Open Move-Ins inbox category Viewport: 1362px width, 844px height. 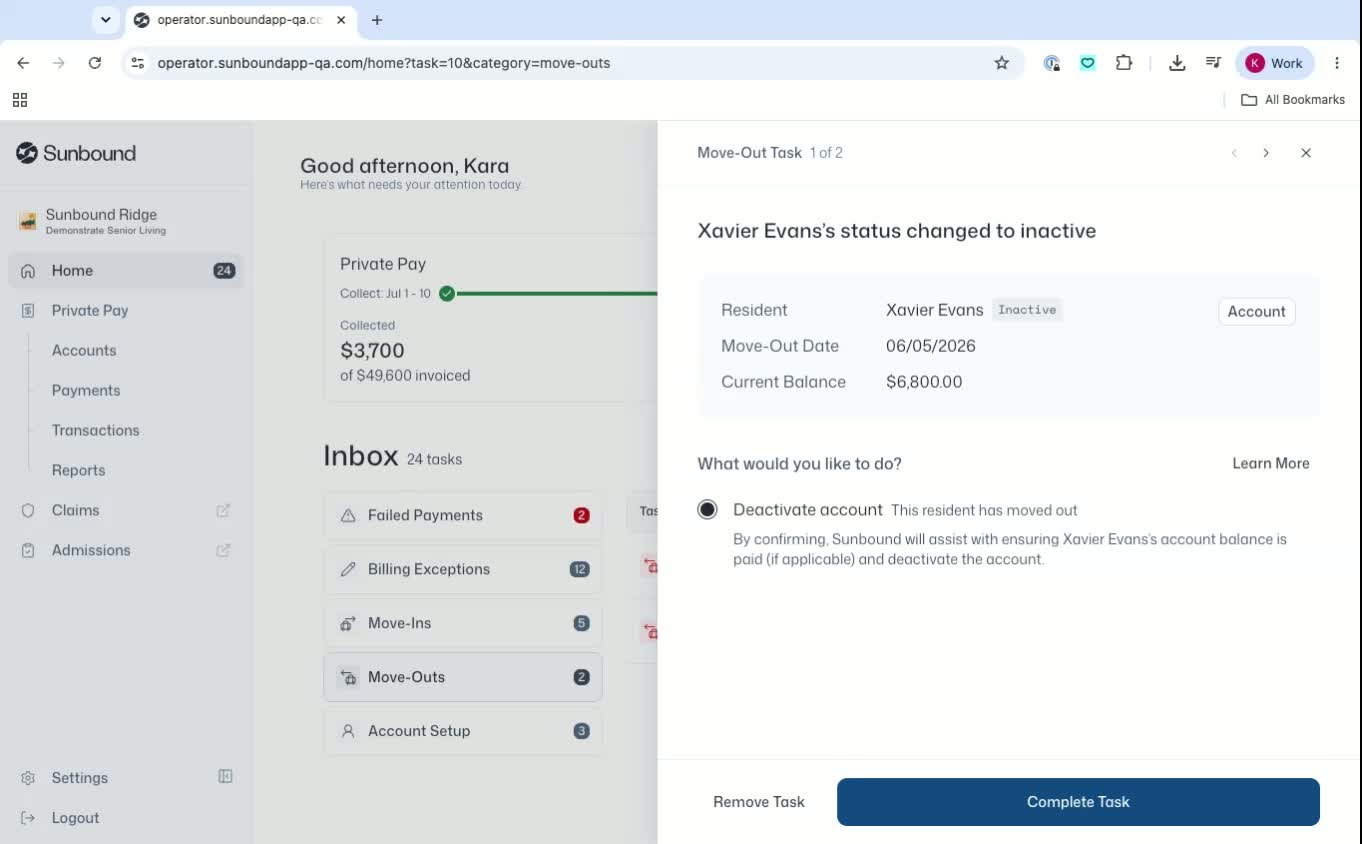463,623
